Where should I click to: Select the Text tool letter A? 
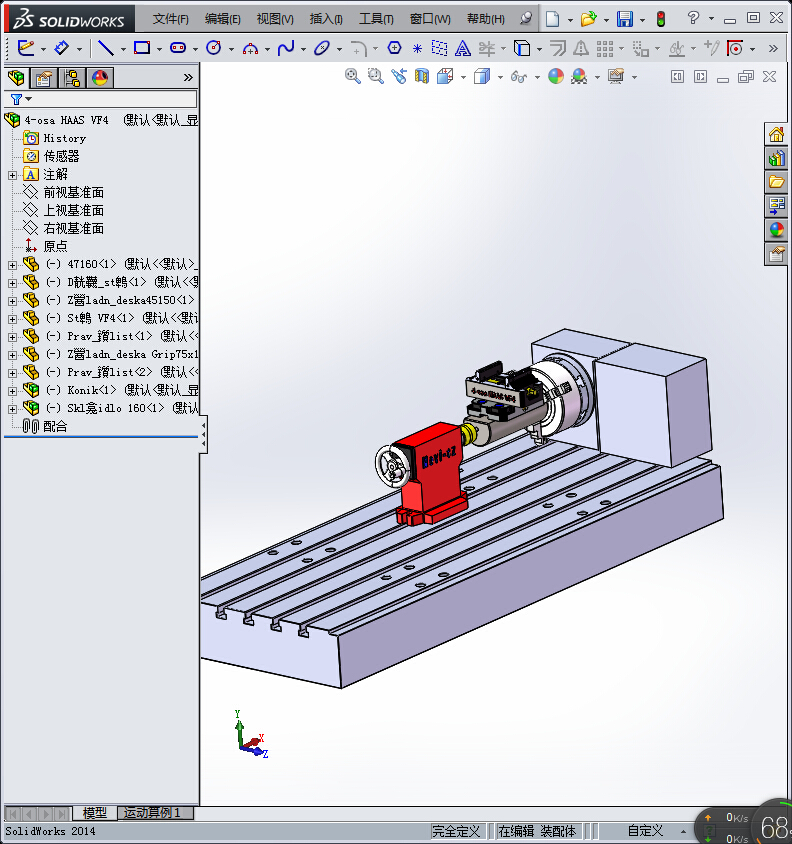(x=462, y=48)
